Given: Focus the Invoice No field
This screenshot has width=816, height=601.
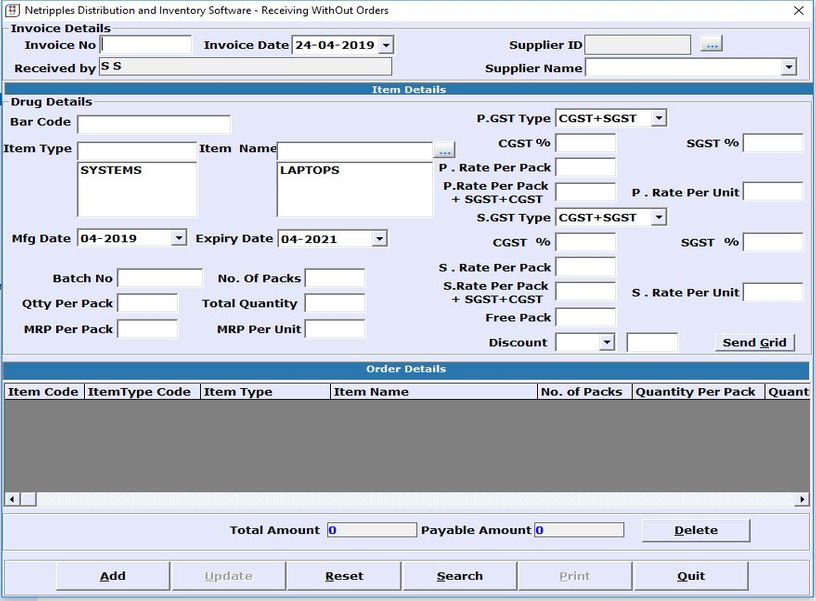Looking at the screenshot, I should pos(146,45).
